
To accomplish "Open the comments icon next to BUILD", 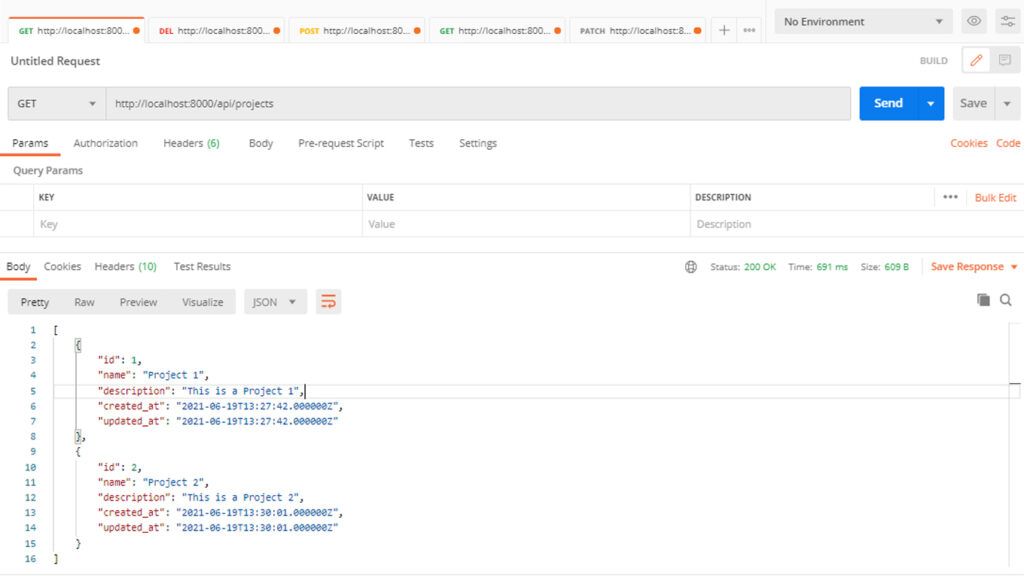I will tap(1004, 61).
